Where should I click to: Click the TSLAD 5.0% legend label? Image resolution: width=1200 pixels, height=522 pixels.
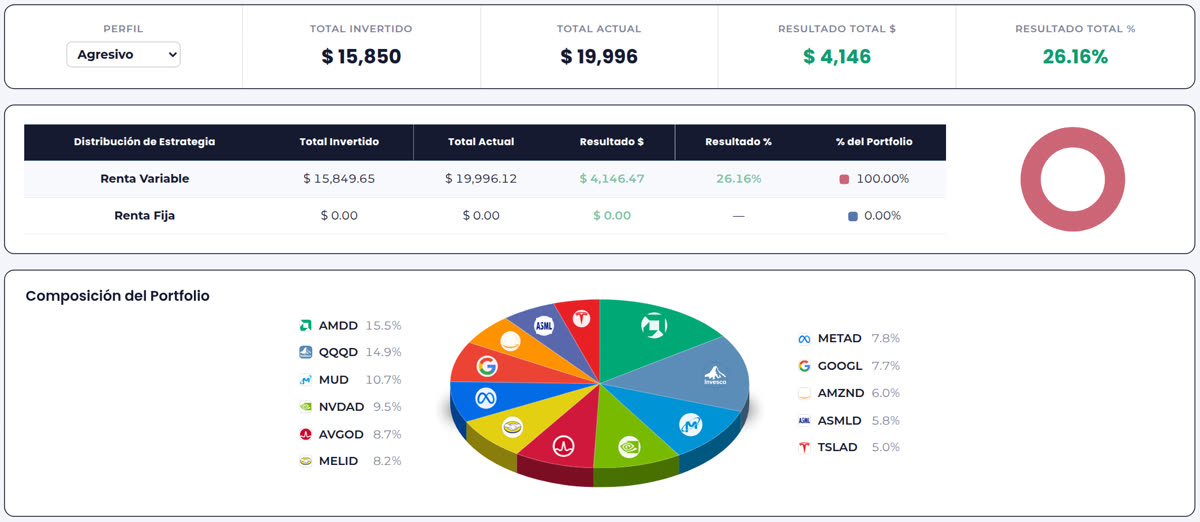[859, 447]
